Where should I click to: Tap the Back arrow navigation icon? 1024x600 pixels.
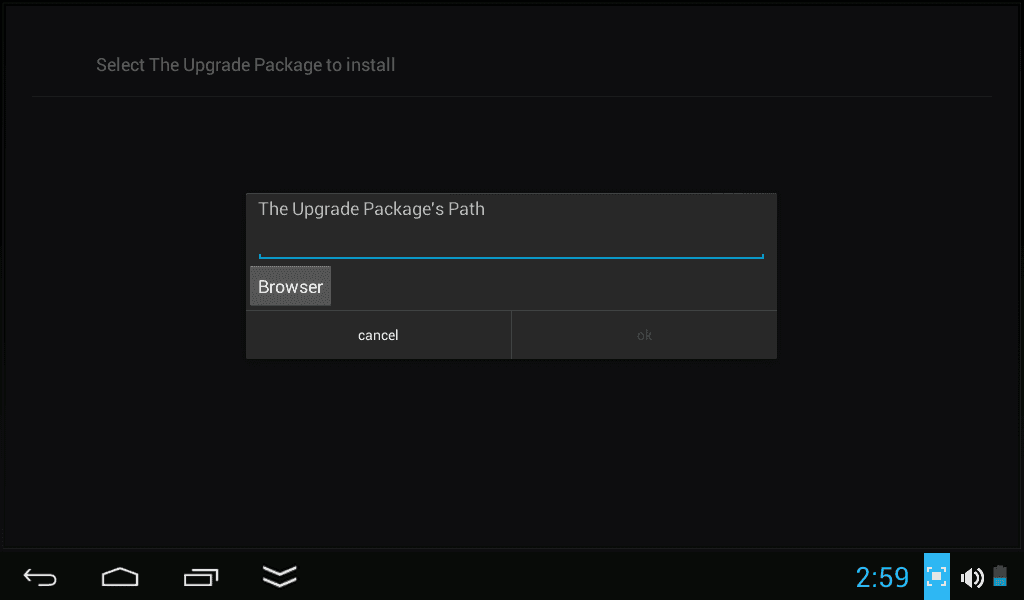tap(40, 577)
